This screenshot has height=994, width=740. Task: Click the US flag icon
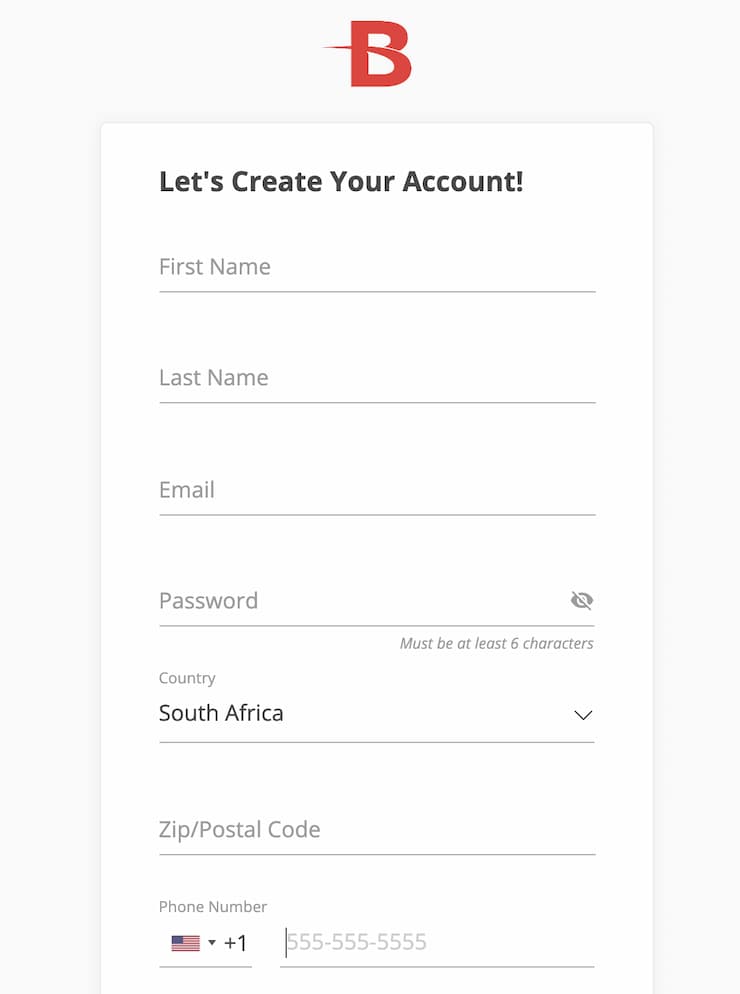coord(185,943)
